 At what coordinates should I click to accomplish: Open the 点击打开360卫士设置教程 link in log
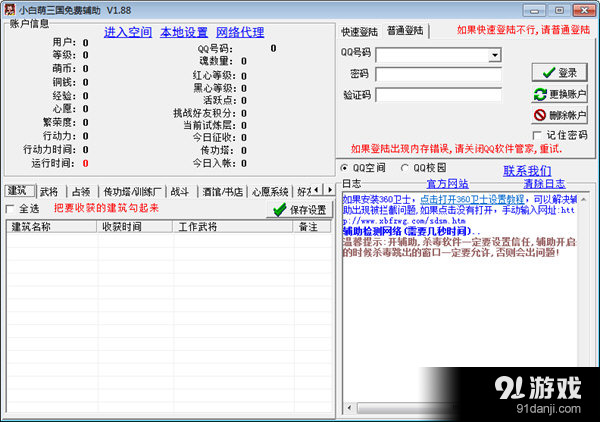pos(472,199)
